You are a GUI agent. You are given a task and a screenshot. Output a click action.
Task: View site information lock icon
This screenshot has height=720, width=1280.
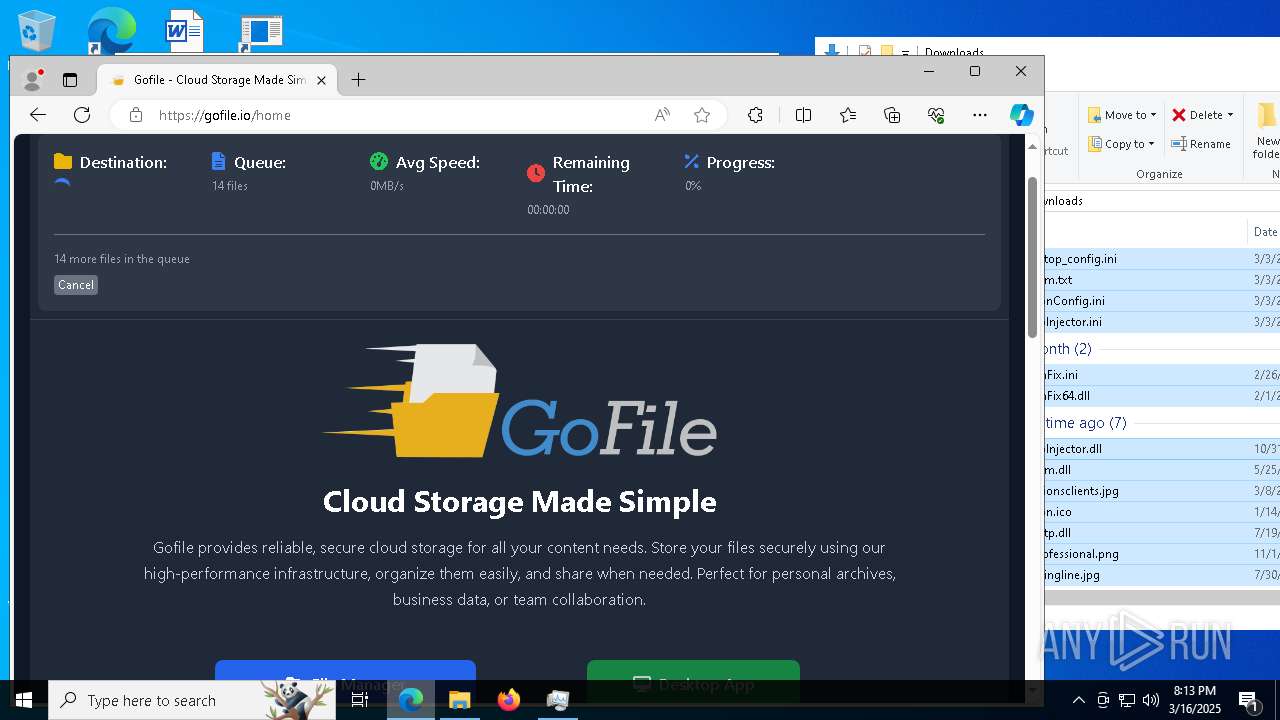[136, 115]
